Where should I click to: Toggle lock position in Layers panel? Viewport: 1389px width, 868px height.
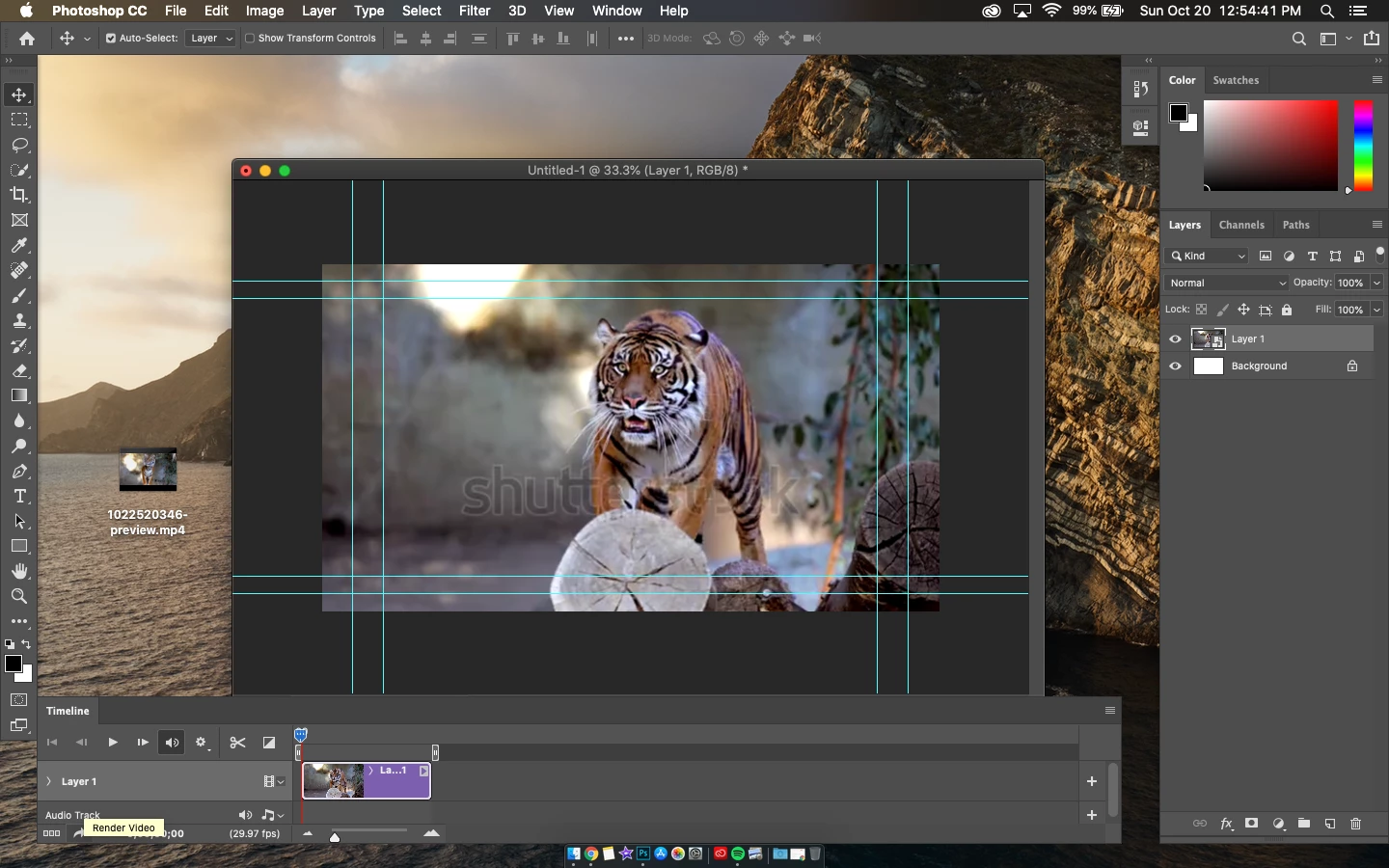point(1243,310)
